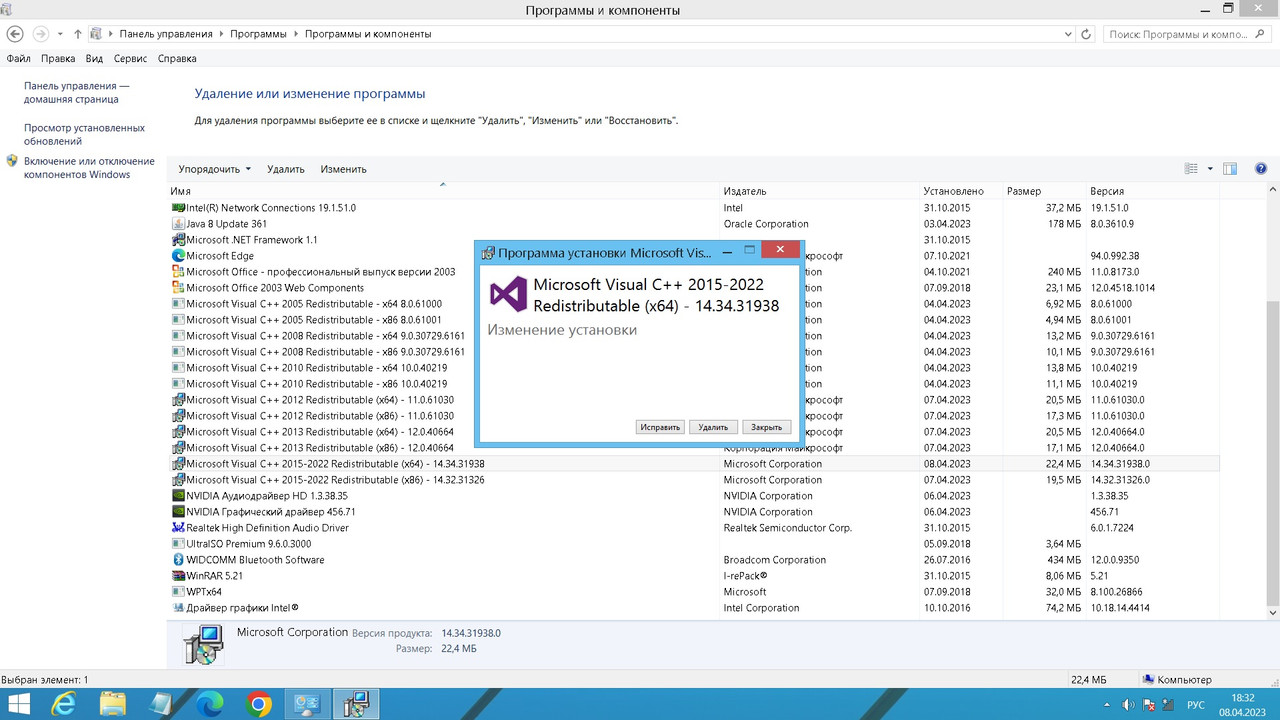
Task: Click the Microsoft Office 2003 Web Components icon
Action: 178,288
